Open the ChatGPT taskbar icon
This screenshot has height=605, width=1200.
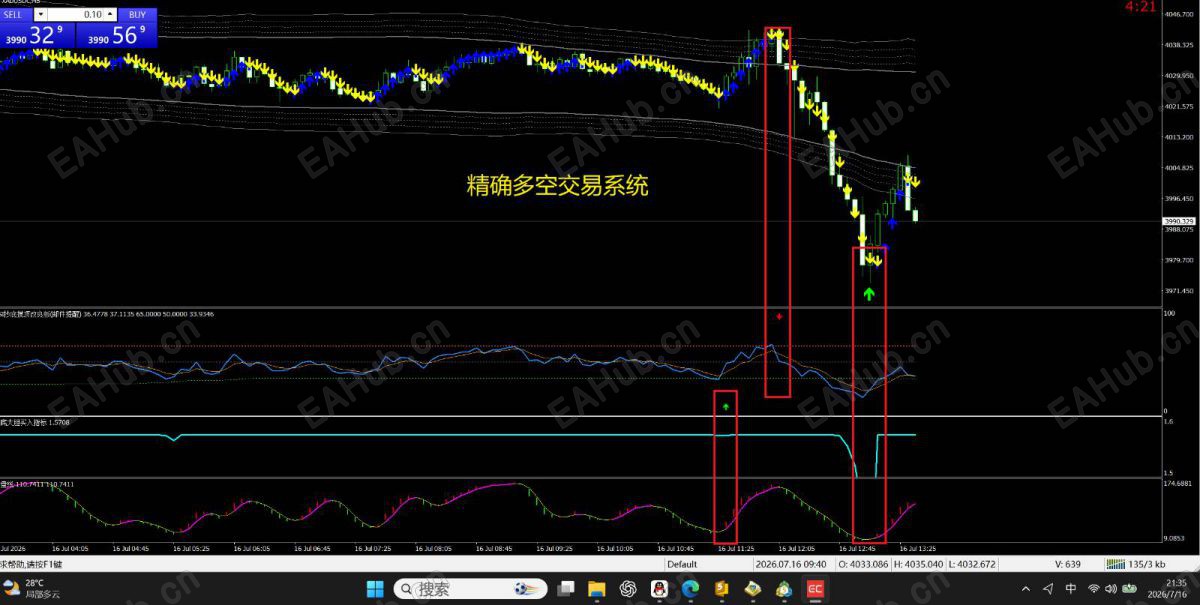click(x=628, y=589)
